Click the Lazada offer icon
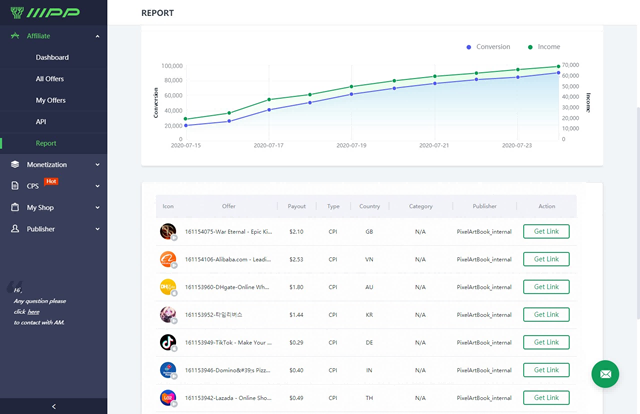640x414 pixels. point(167,397)
